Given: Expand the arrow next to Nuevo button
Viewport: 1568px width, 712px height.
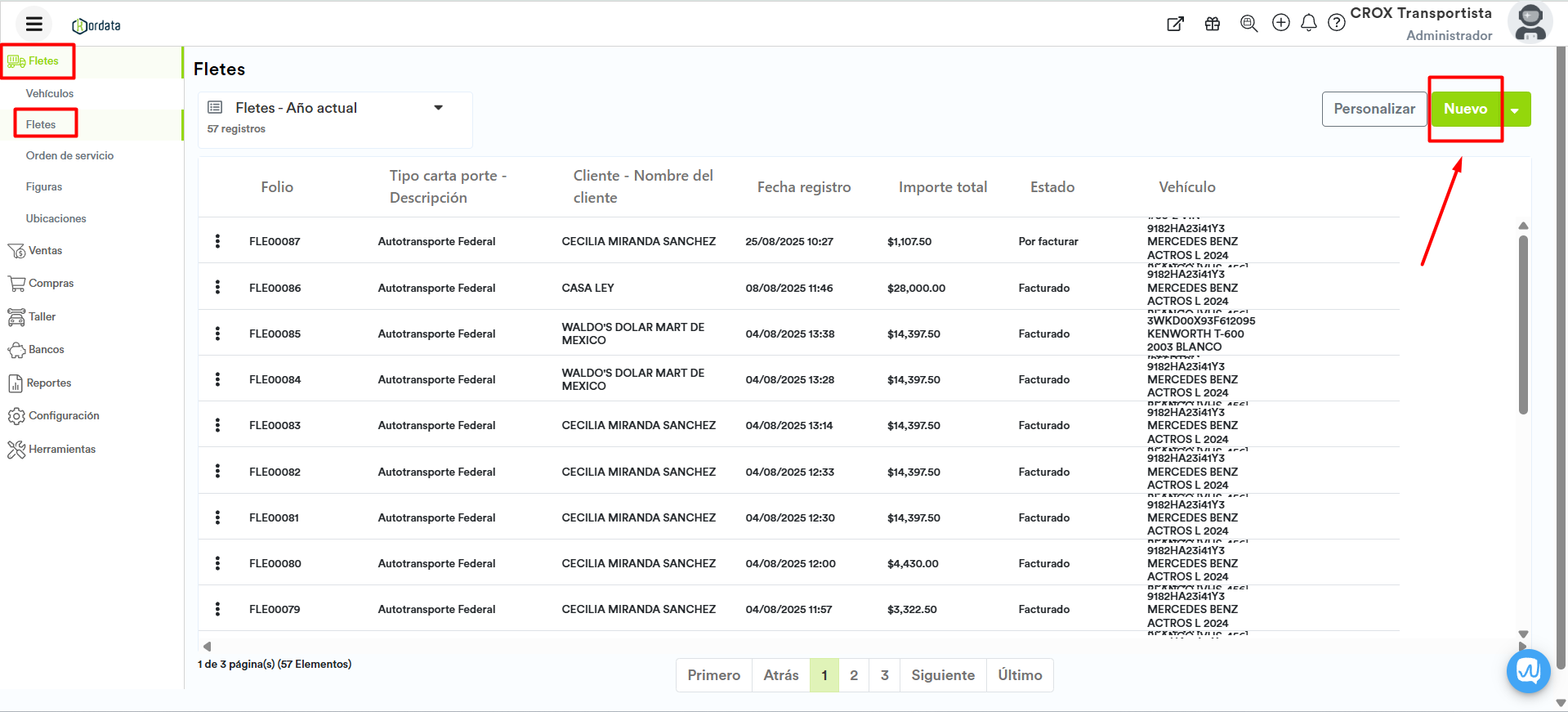Looking at the screenshot, I should point(1516,110).
